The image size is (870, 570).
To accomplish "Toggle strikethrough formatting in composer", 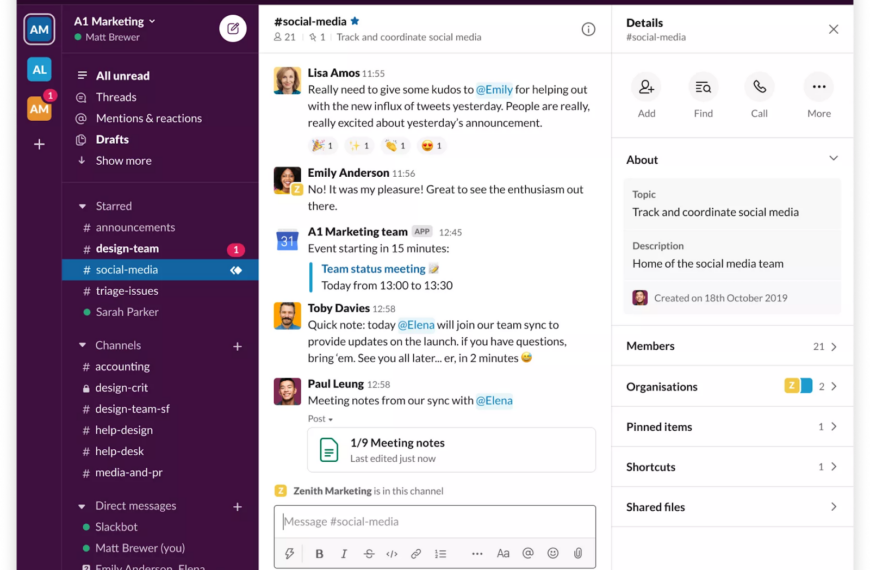I will 369,553.
